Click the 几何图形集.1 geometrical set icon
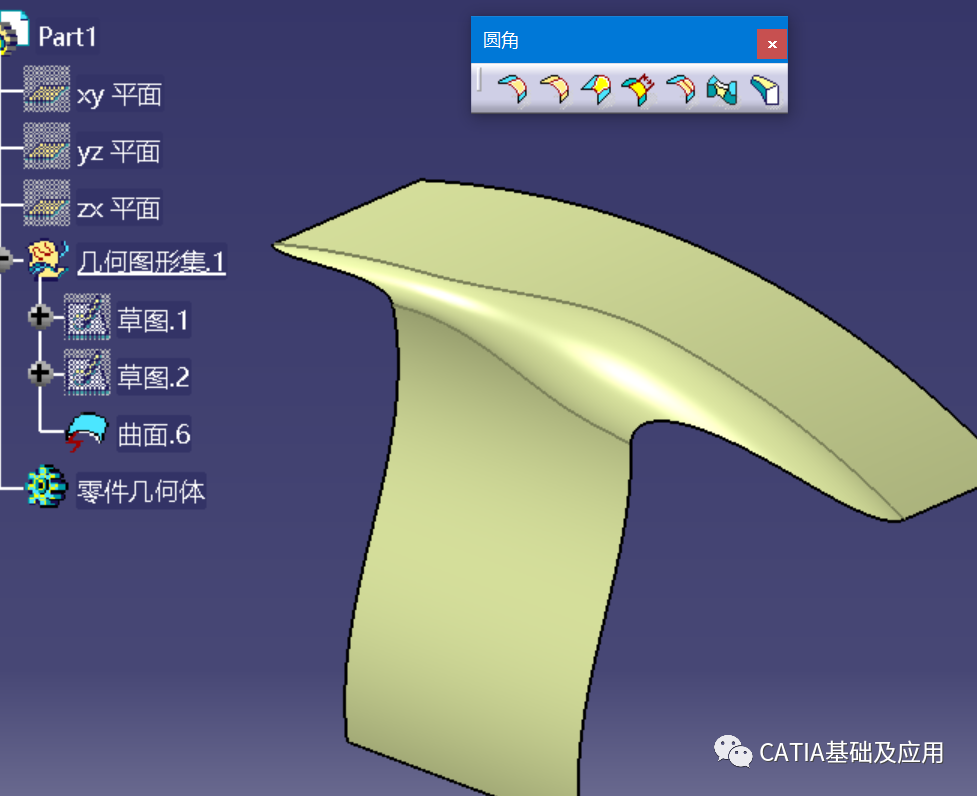Viewport: 977px width, 796px height. point(48,259)
